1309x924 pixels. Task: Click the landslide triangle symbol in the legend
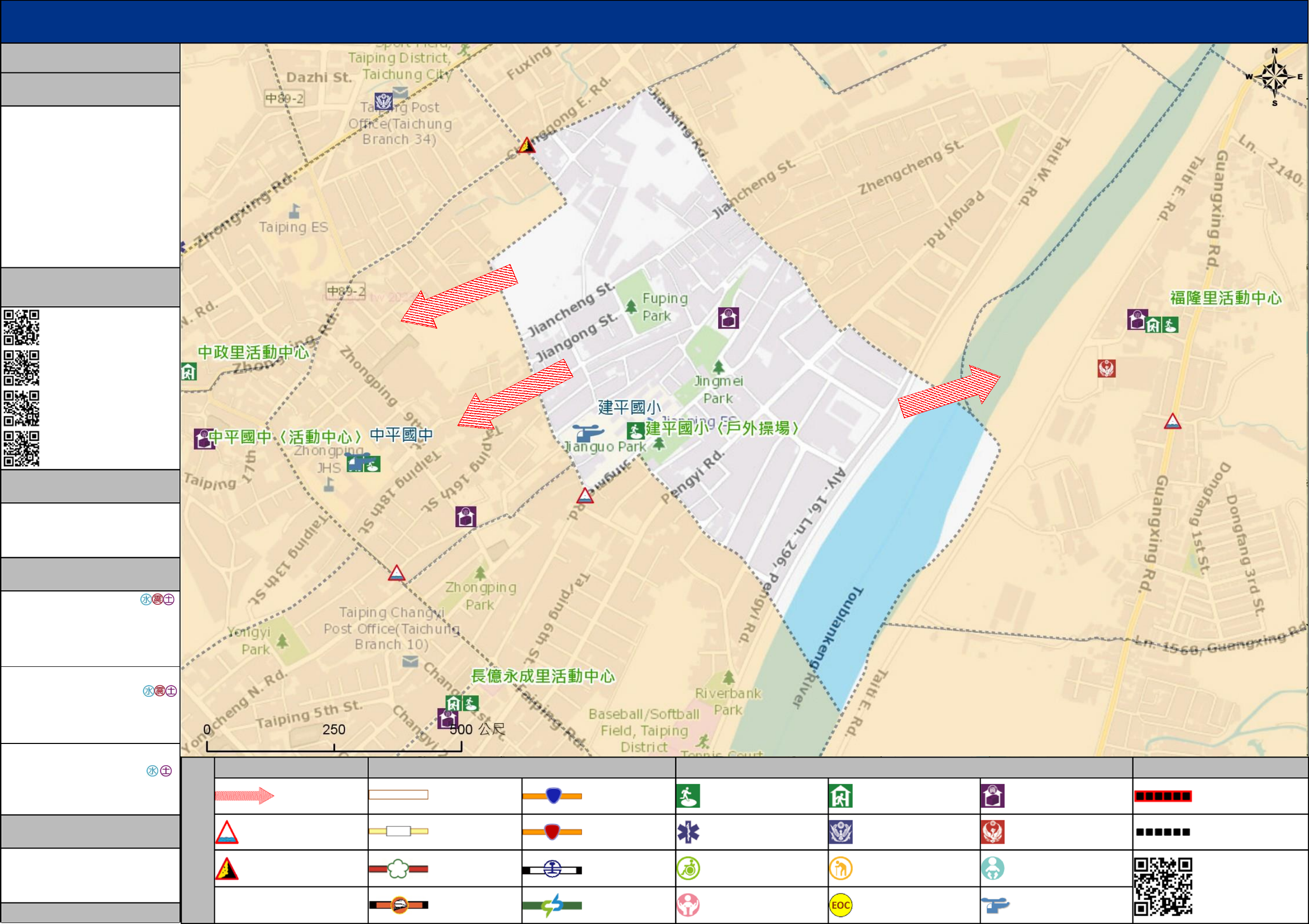pyautogui.click(x=226, y=869)
